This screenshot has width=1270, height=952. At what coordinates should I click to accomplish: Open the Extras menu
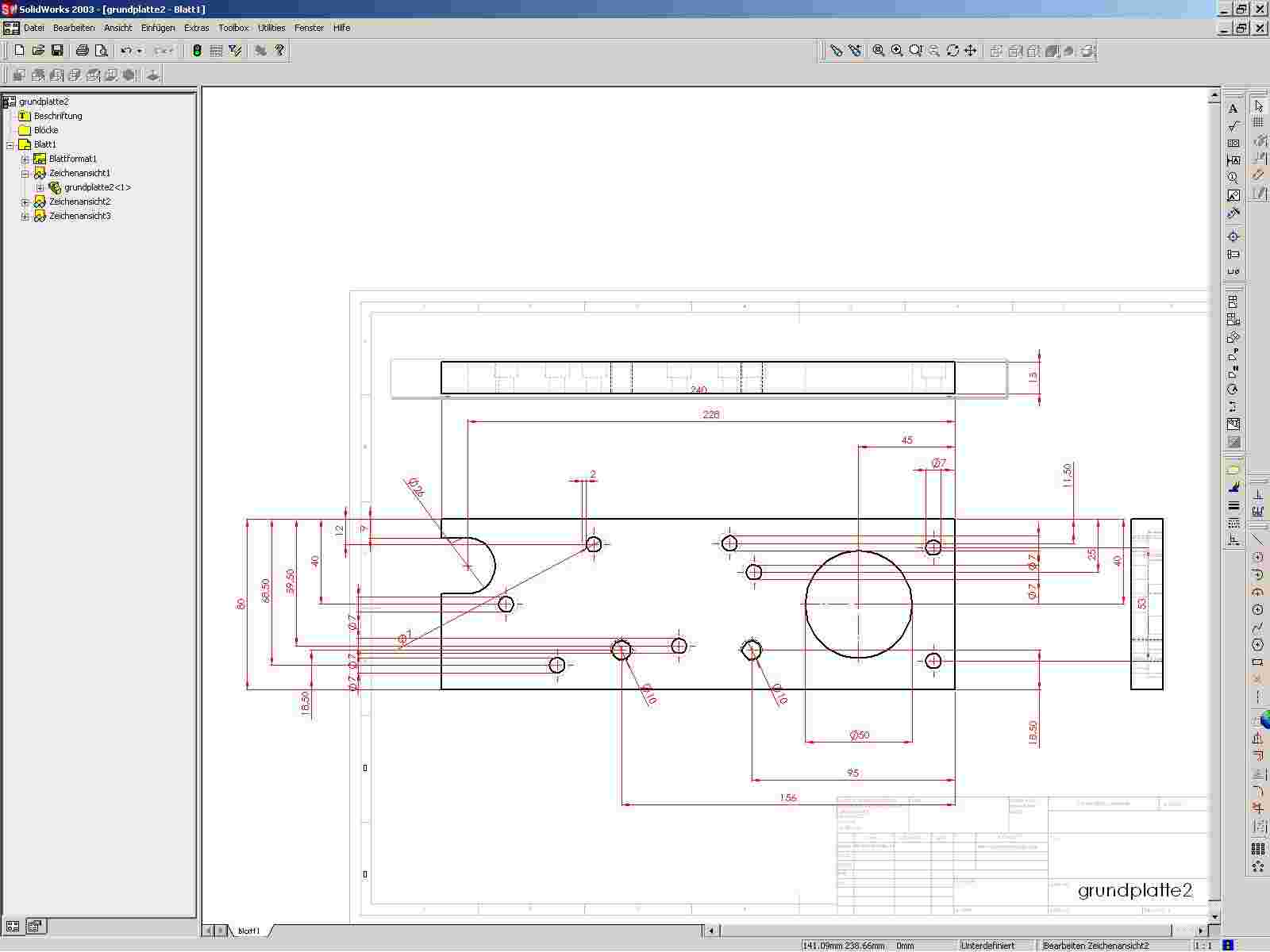[x=196, y=28]
